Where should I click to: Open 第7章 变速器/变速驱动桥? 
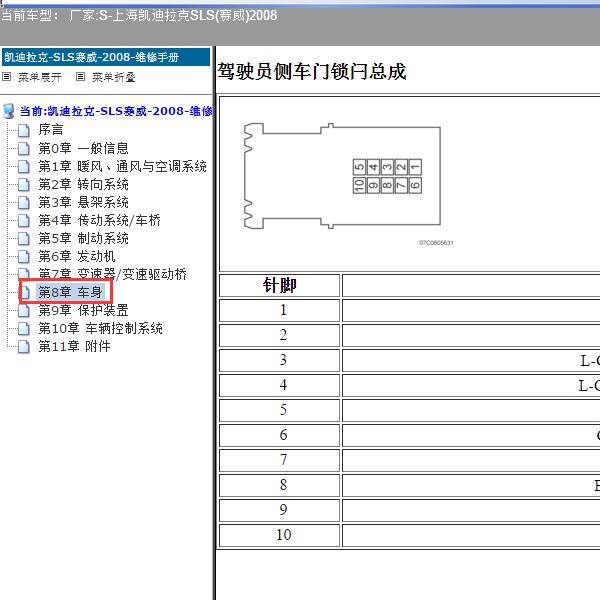pos(112,274)
